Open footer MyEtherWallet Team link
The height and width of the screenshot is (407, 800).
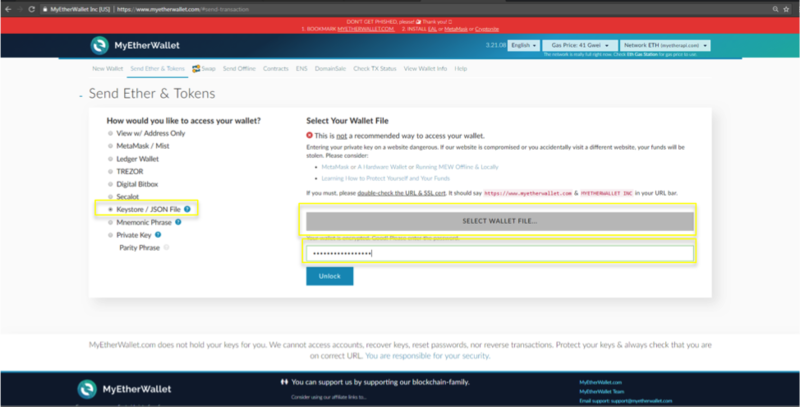[602, 392]
